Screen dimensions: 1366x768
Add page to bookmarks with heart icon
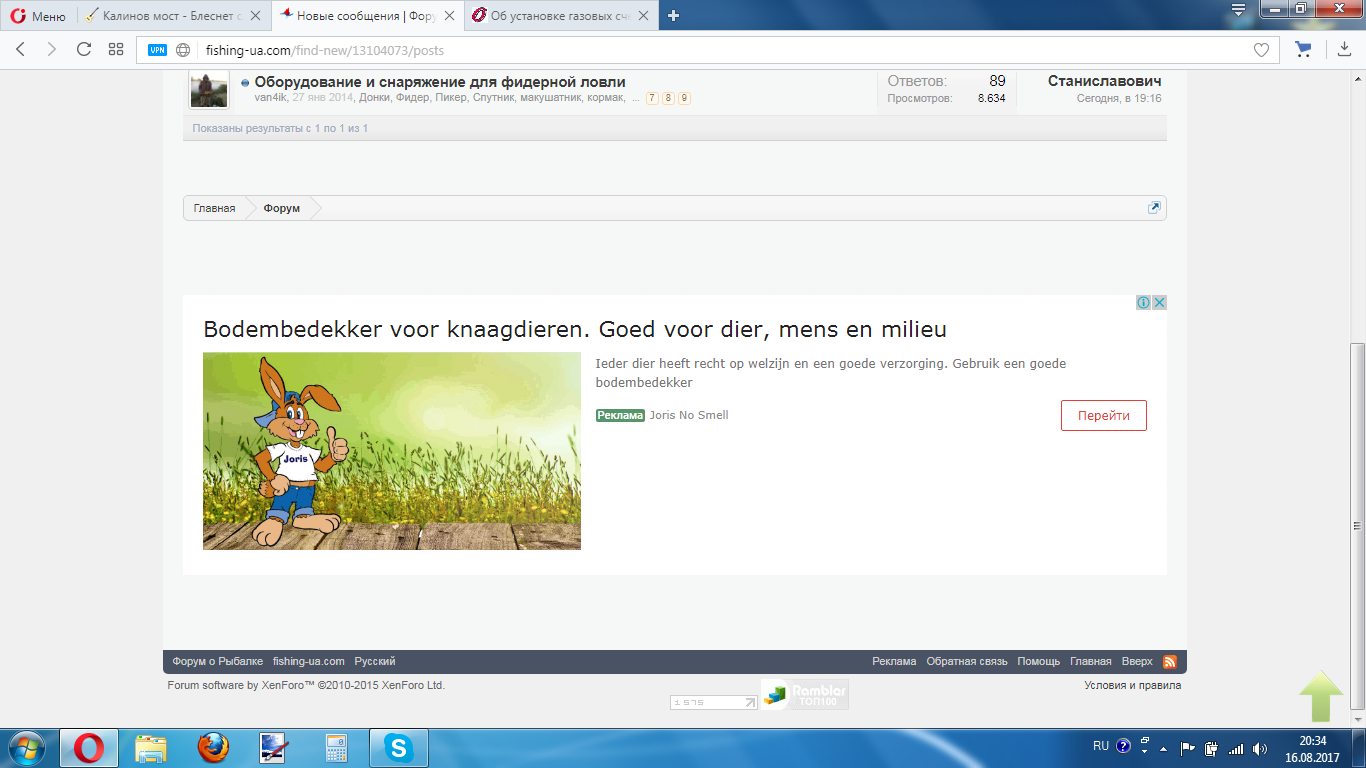pos(1261,50)
